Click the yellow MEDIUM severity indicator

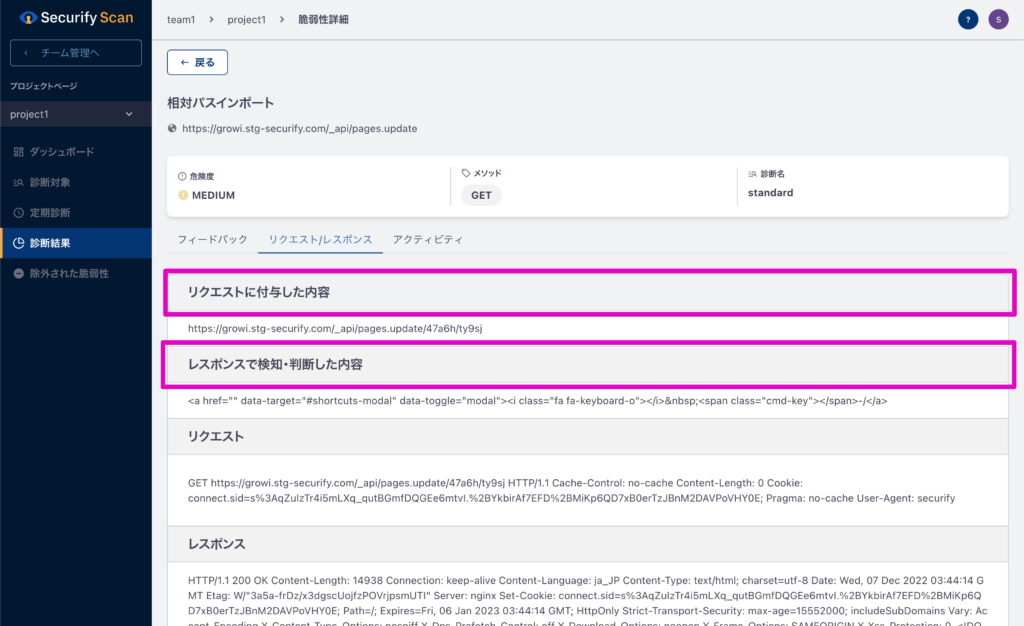(x=183, y=195)
